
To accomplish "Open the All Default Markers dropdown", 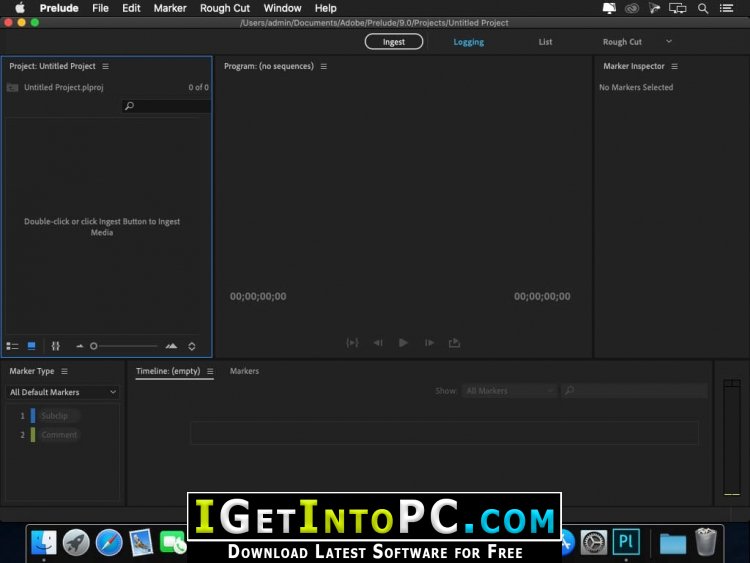I will tap(63, 392).
